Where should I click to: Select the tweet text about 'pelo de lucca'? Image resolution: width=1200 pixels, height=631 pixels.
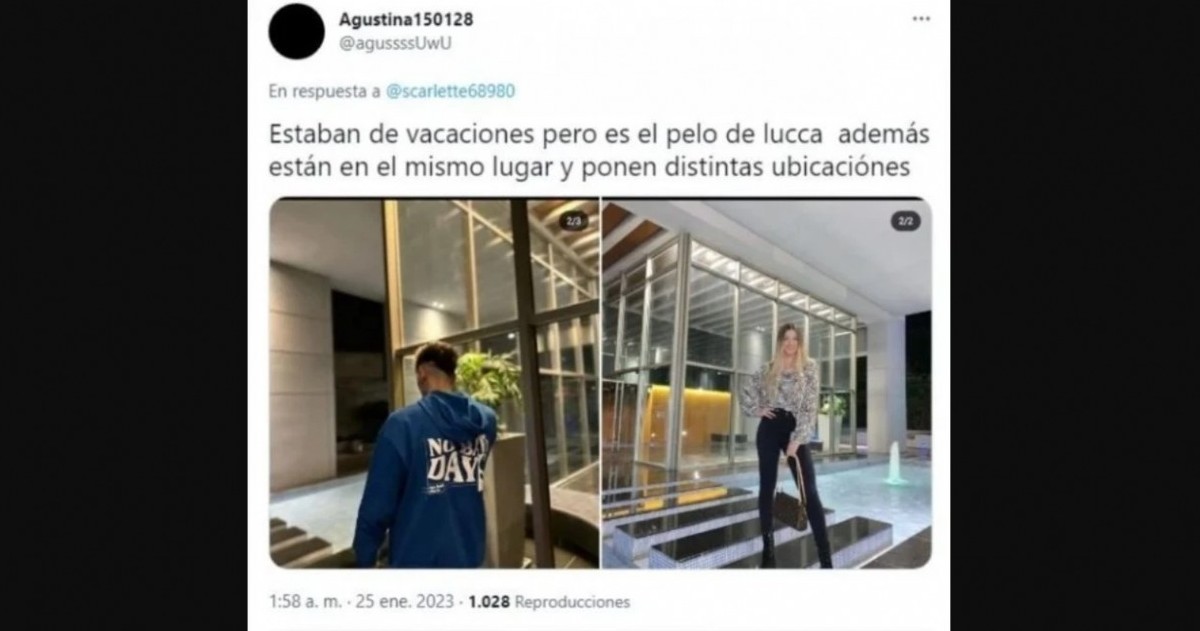590,148
